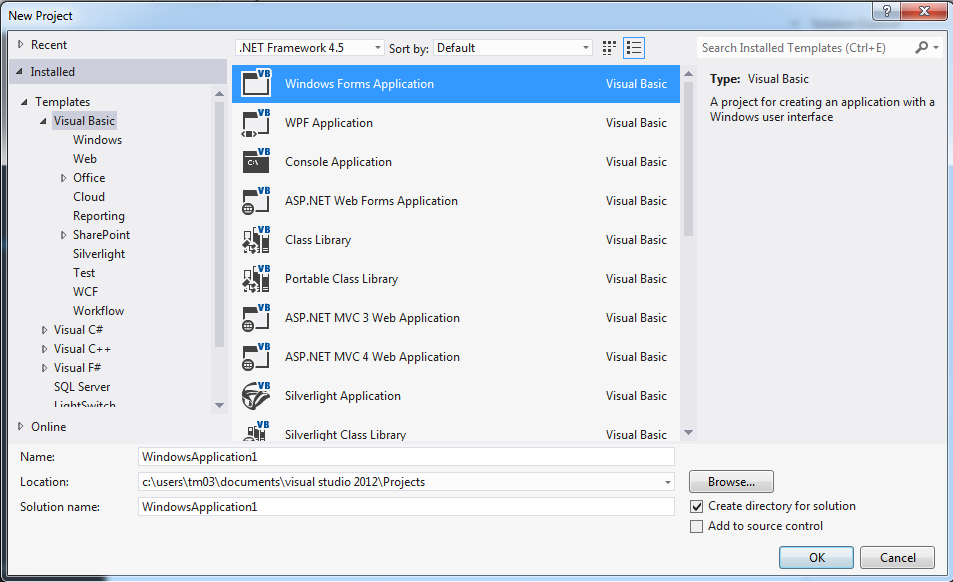Screen dimensions: 953x582
Task: Click the project Name input field
Action: [x=406, y=457]
